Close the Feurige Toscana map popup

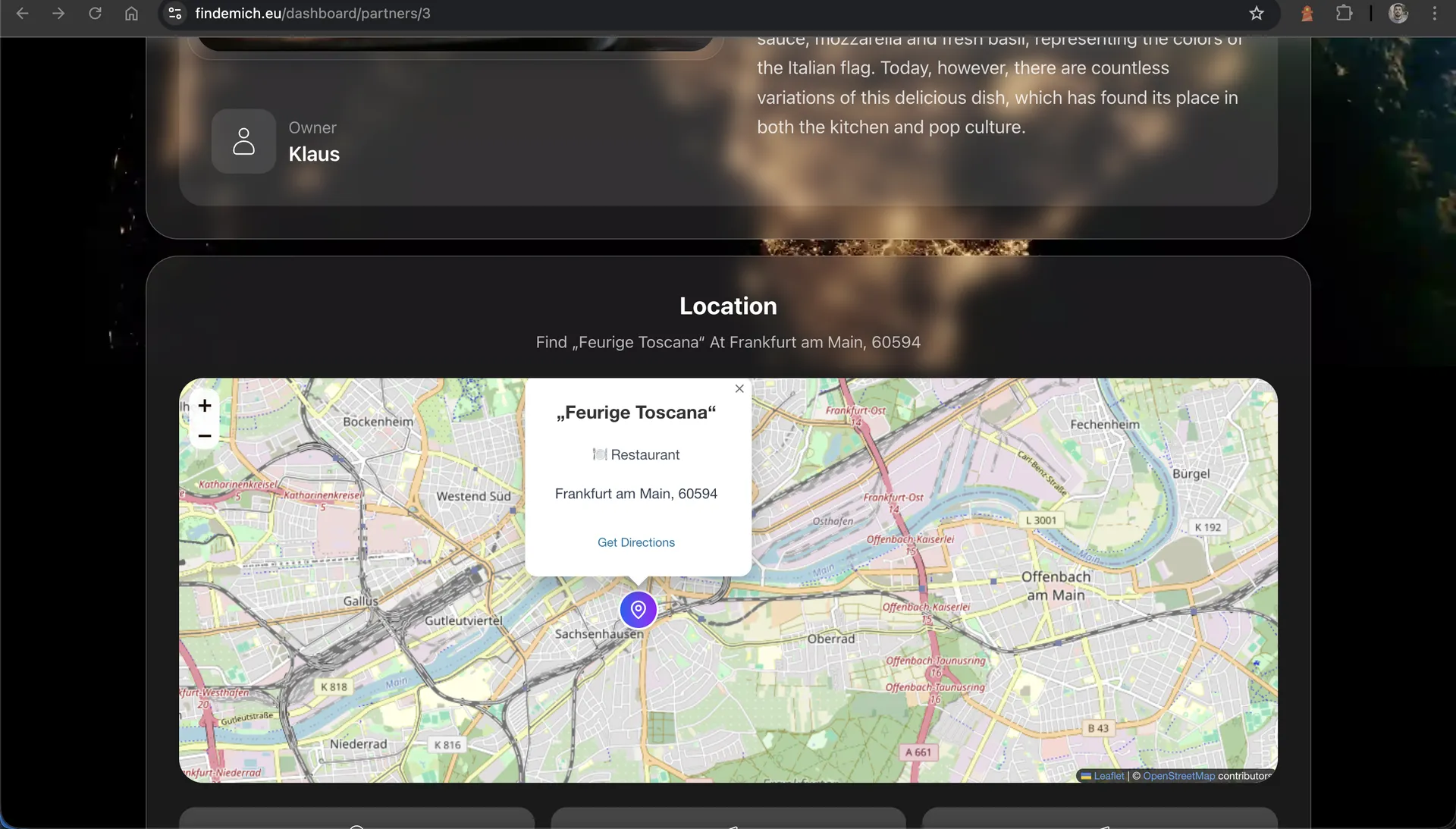coord(739,388)
